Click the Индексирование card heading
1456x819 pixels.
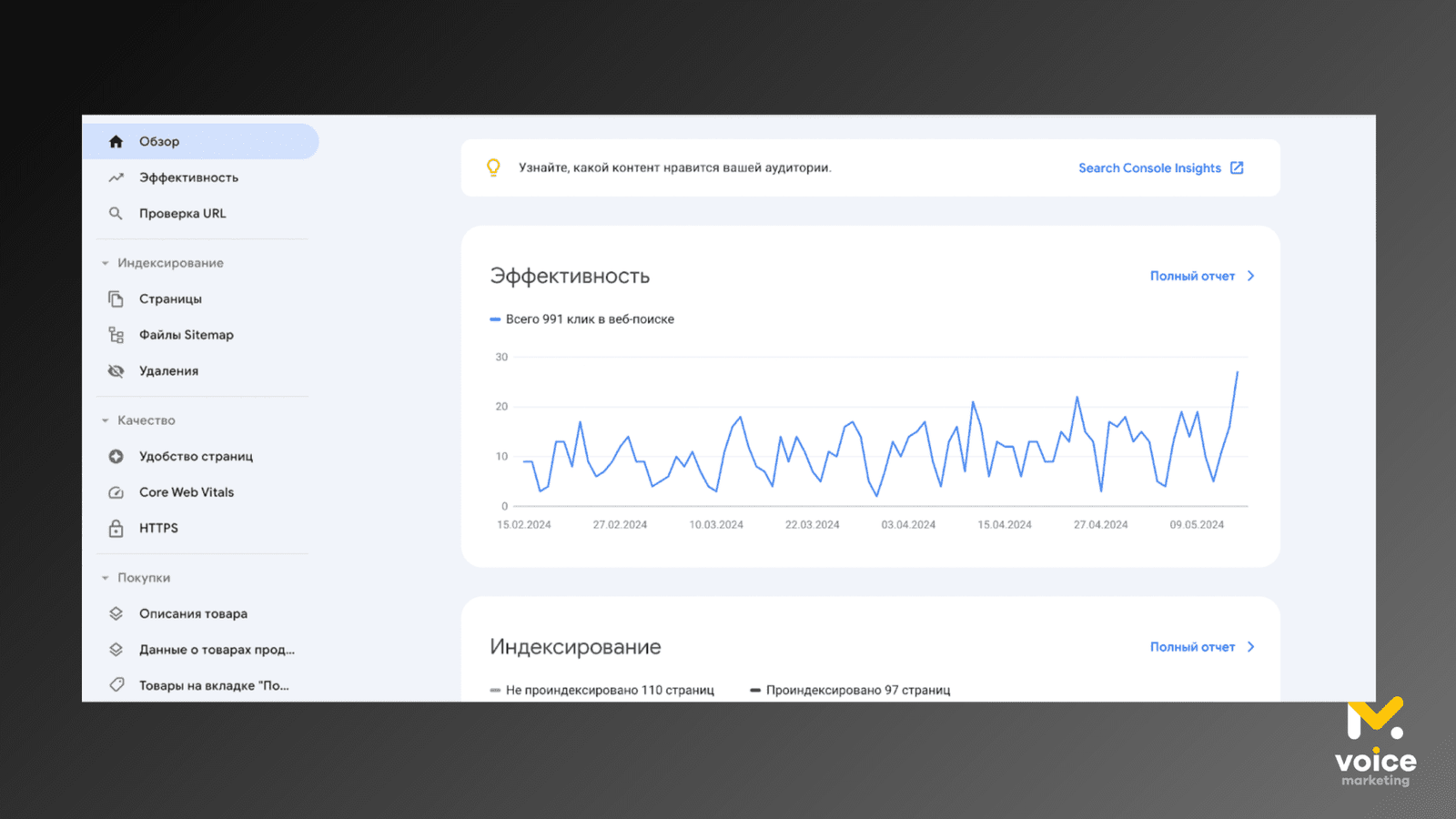pos(575,647)
